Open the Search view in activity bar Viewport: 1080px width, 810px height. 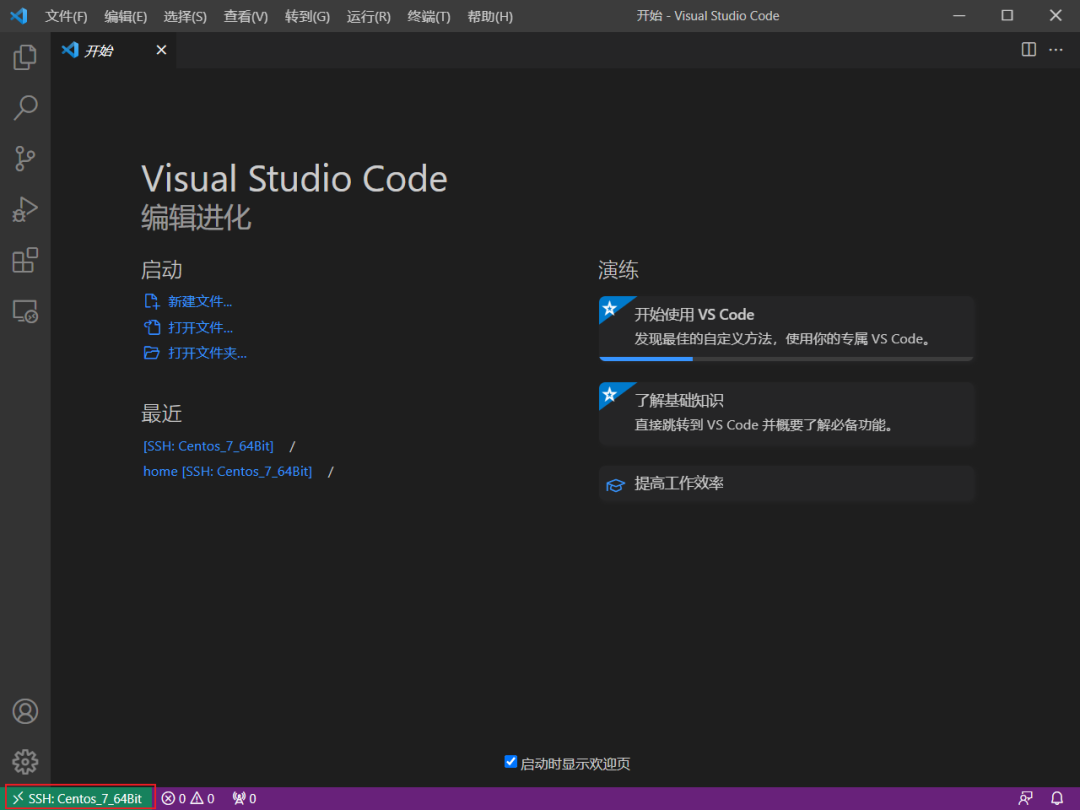[25, 107]
